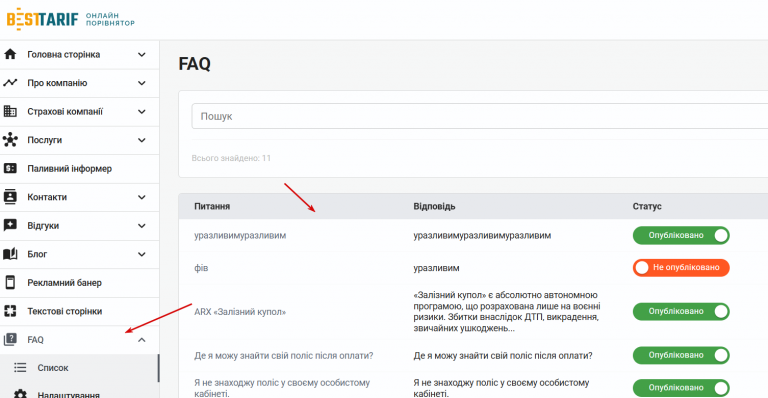
Task: Expand Відгуки chevron
Action: 142,226
